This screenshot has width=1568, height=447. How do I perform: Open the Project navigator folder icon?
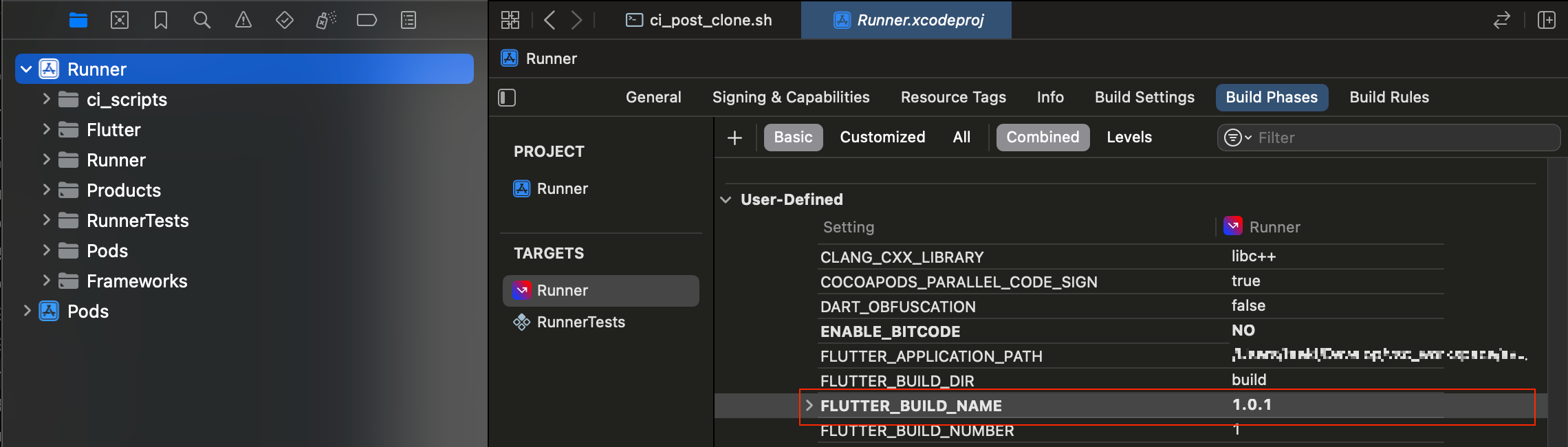[78, 21]
